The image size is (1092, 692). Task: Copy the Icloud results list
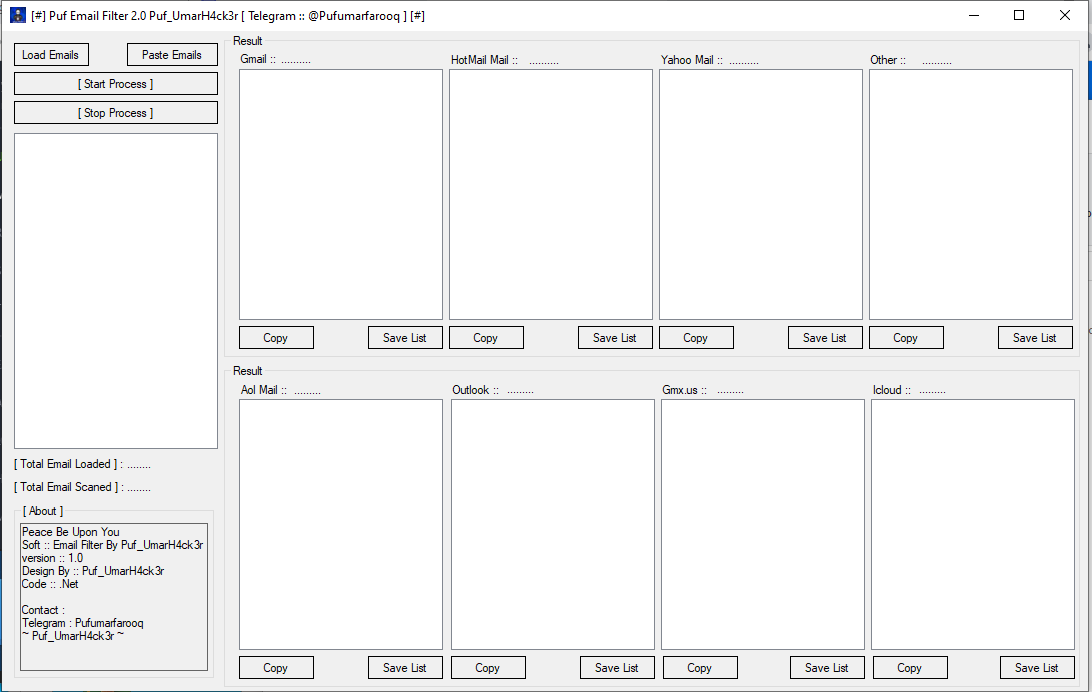[x=910, y=668]
